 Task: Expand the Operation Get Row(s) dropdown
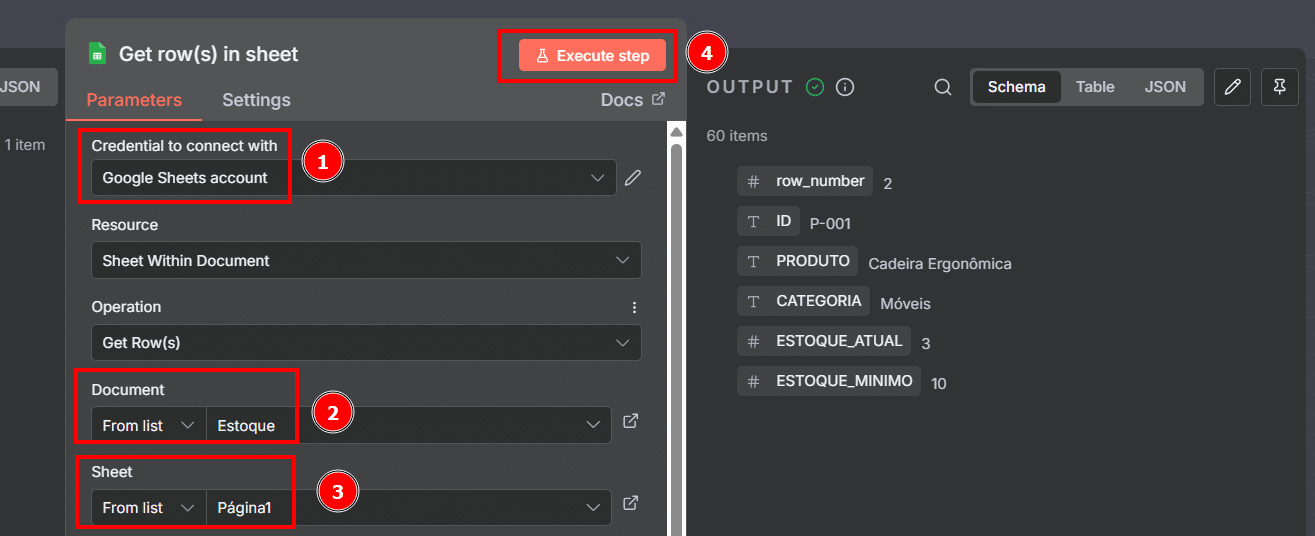(366, 342)
